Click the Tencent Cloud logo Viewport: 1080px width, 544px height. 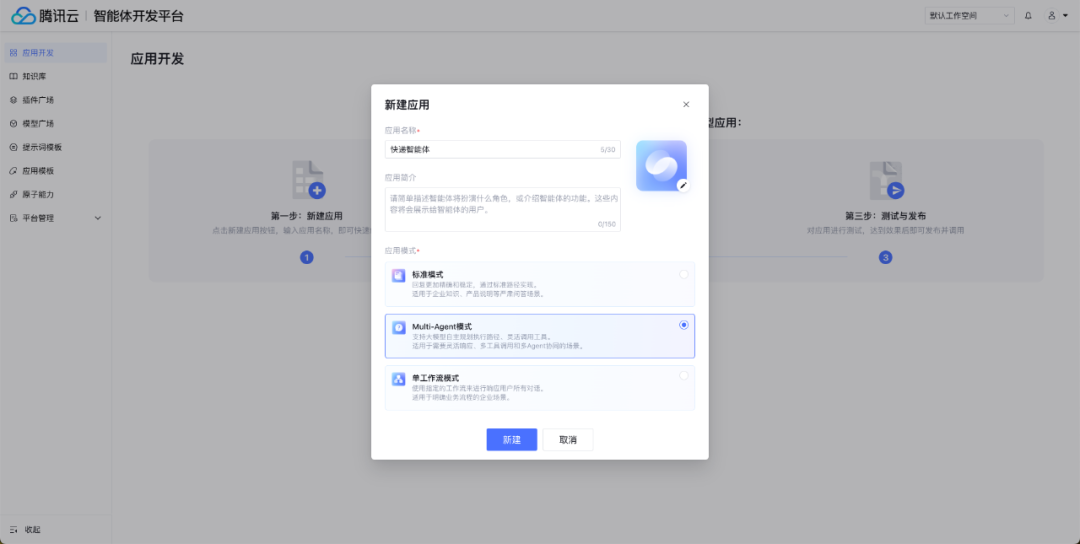point(45,15)
